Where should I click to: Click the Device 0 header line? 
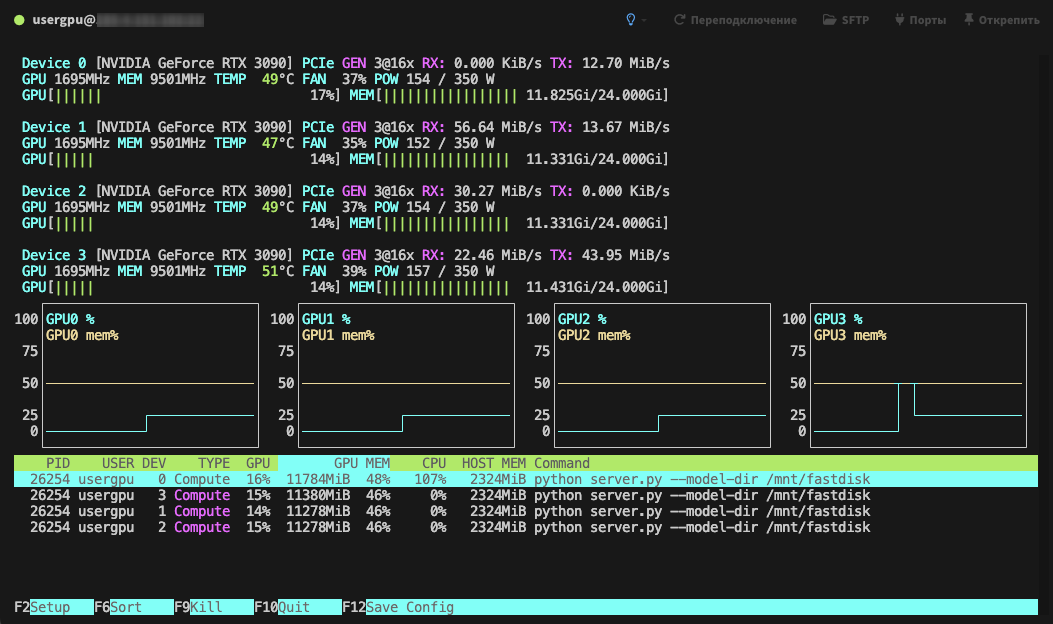click(x=345, y=63)
